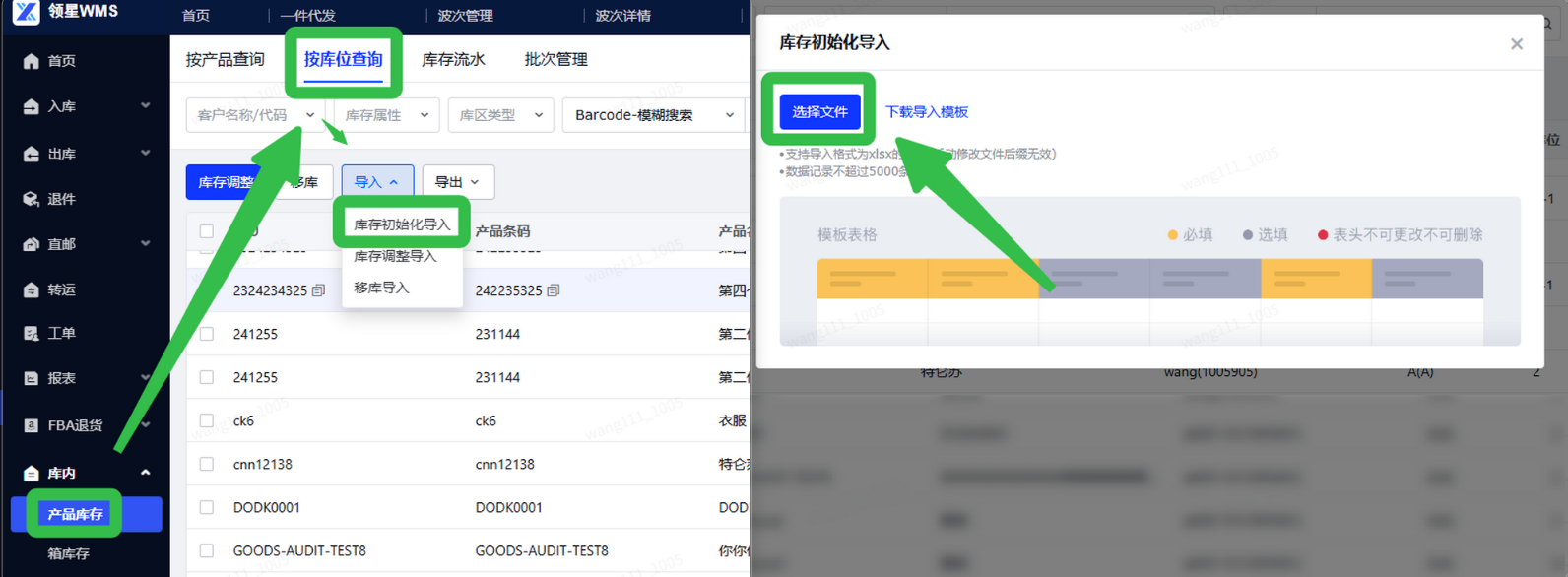The image size is (1568, 577).
Task: Click the 工单 sidebar icon
Action: [32, 334]
